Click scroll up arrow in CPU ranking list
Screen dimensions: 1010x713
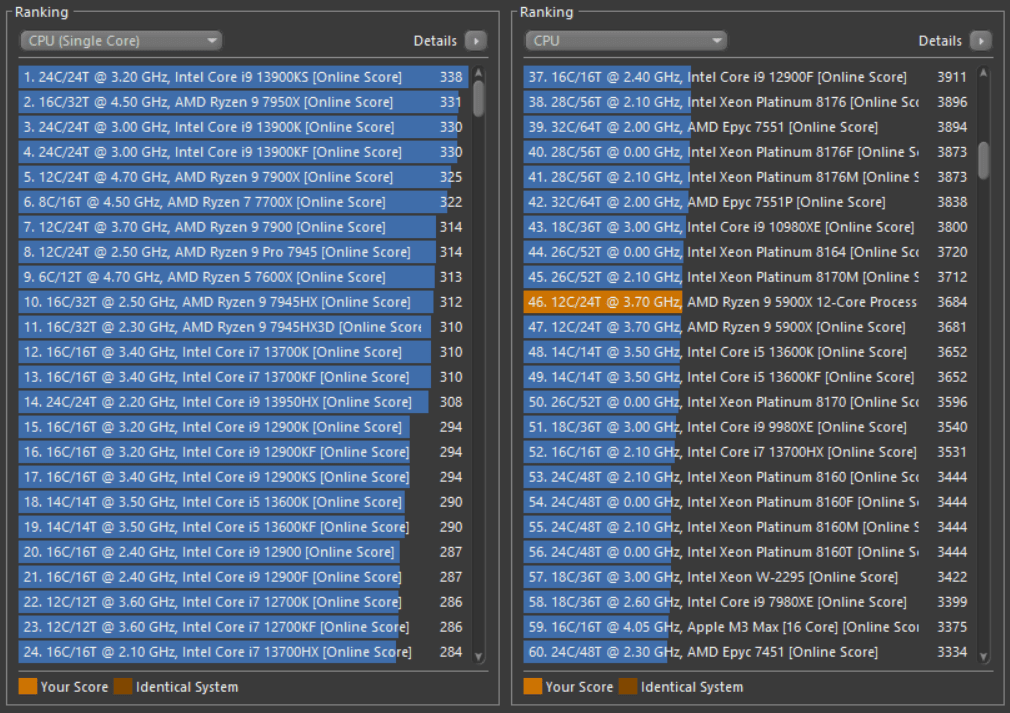[x=983, y=72]
